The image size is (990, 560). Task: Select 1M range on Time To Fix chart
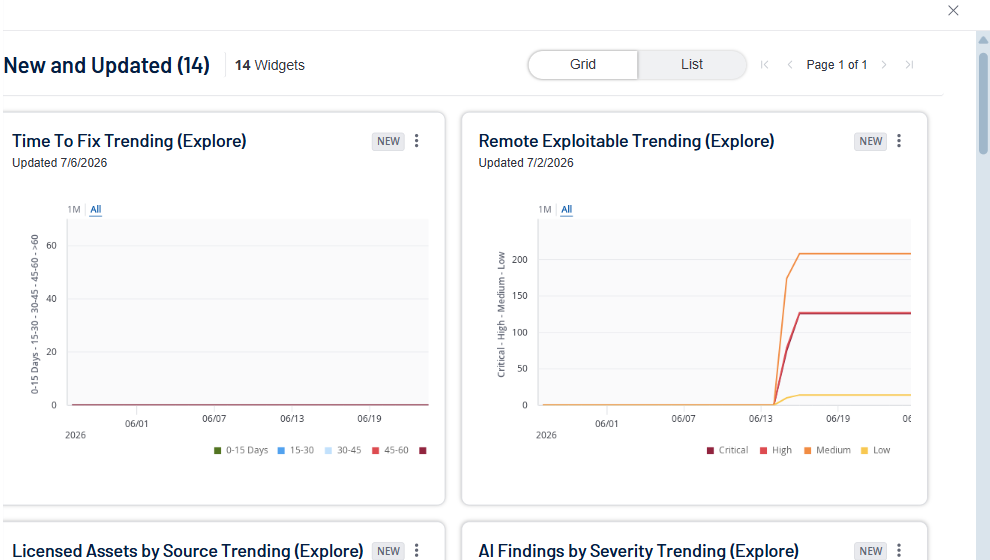point(74,209)
